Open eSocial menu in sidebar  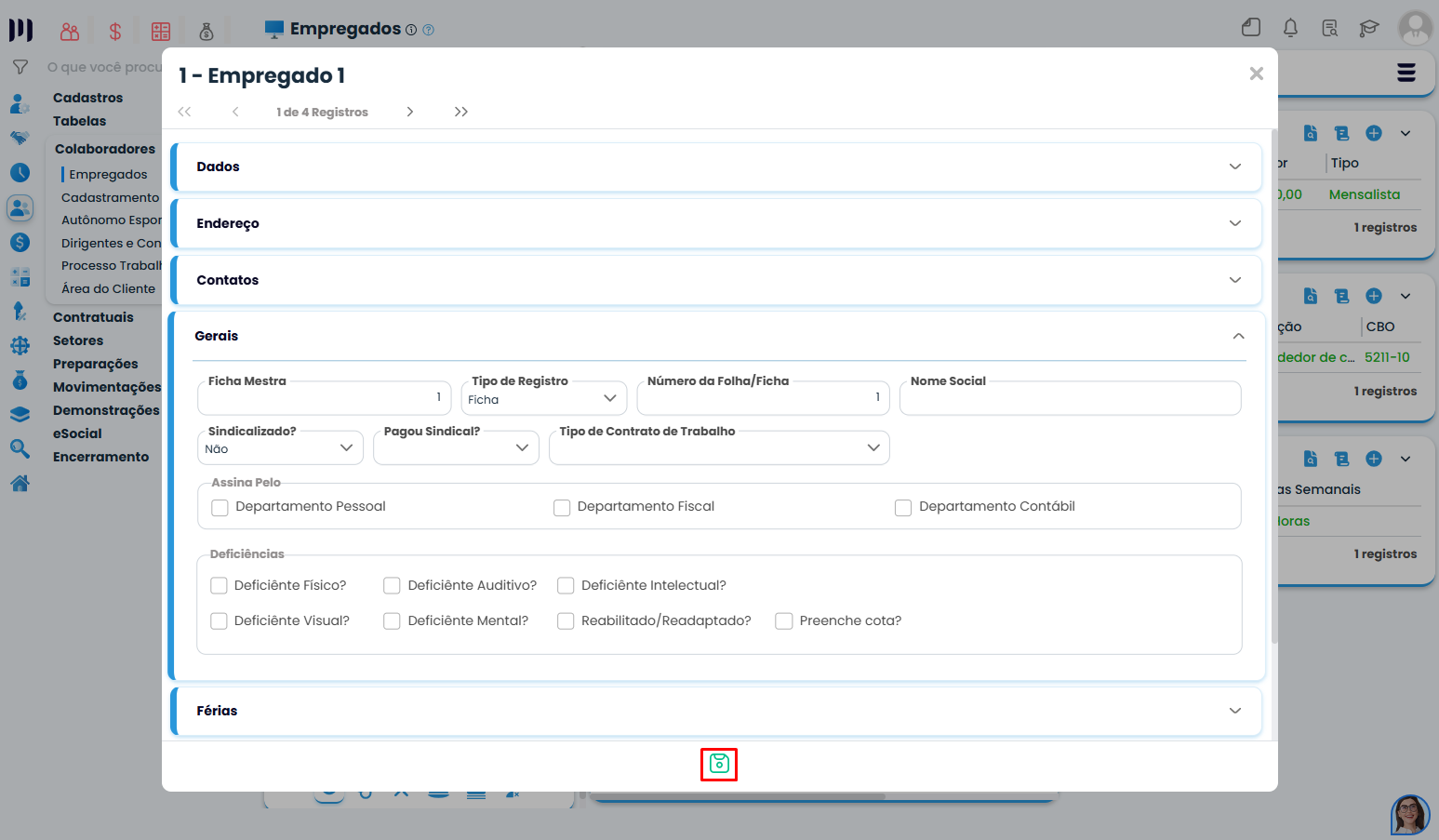(77, 433)
